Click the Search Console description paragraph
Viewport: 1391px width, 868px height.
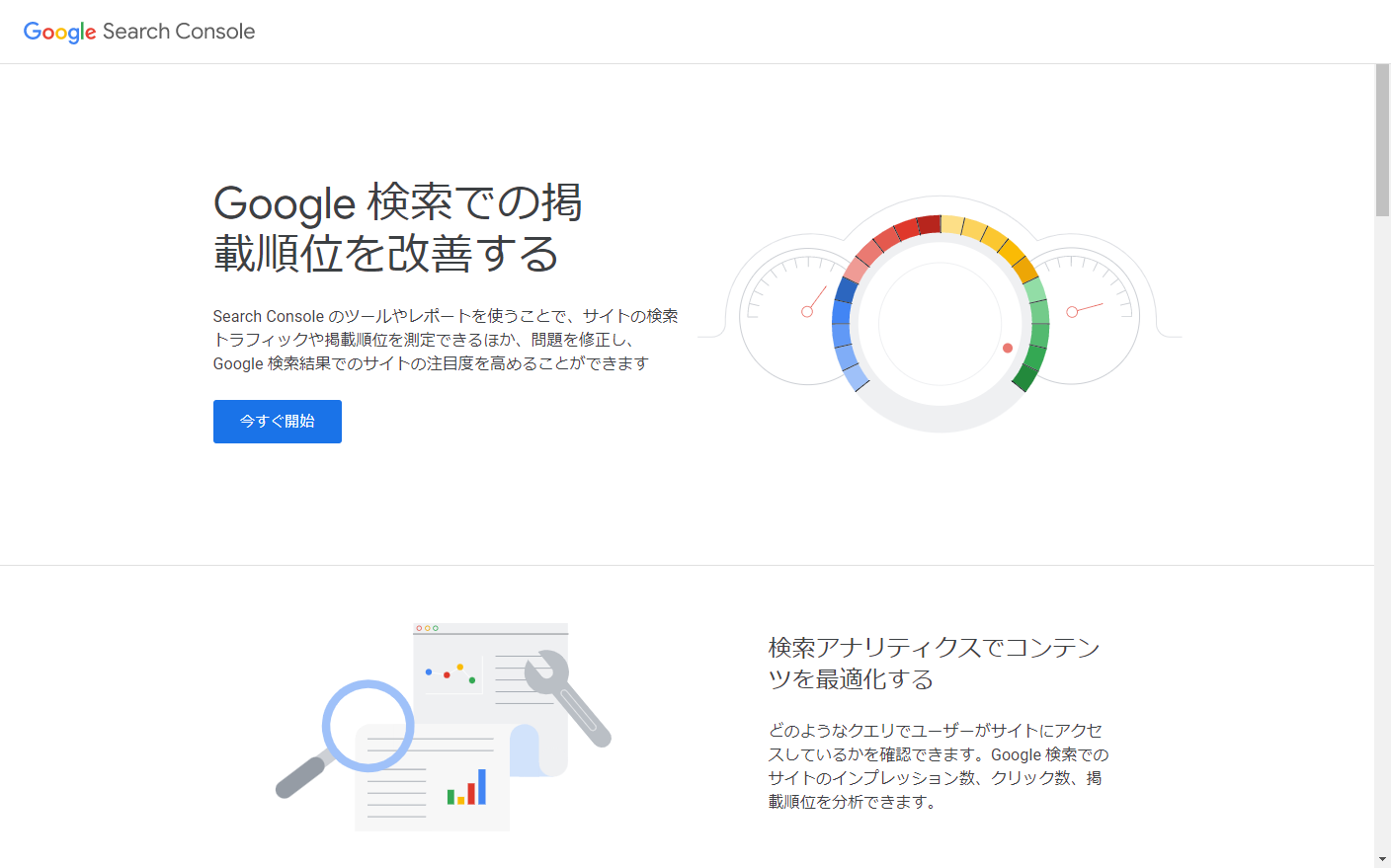tap(445, 341)
